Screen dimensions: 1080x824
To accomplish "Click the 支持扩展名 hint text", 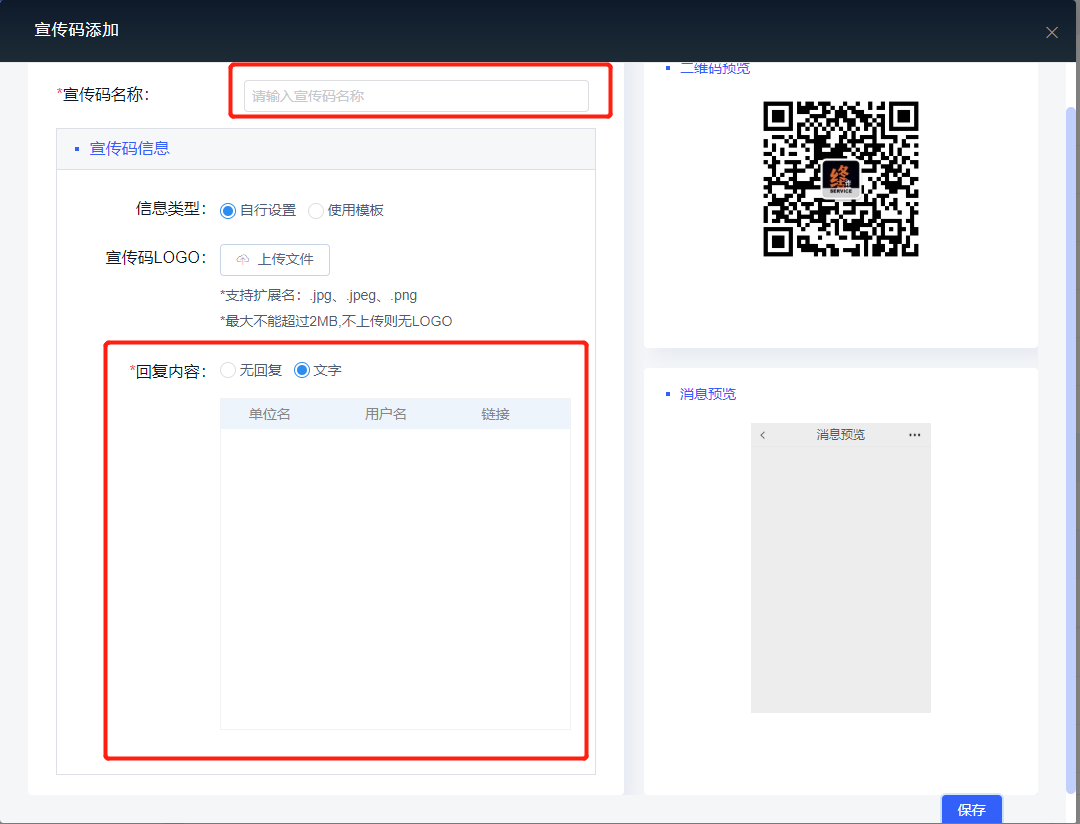I will [318, 296].
